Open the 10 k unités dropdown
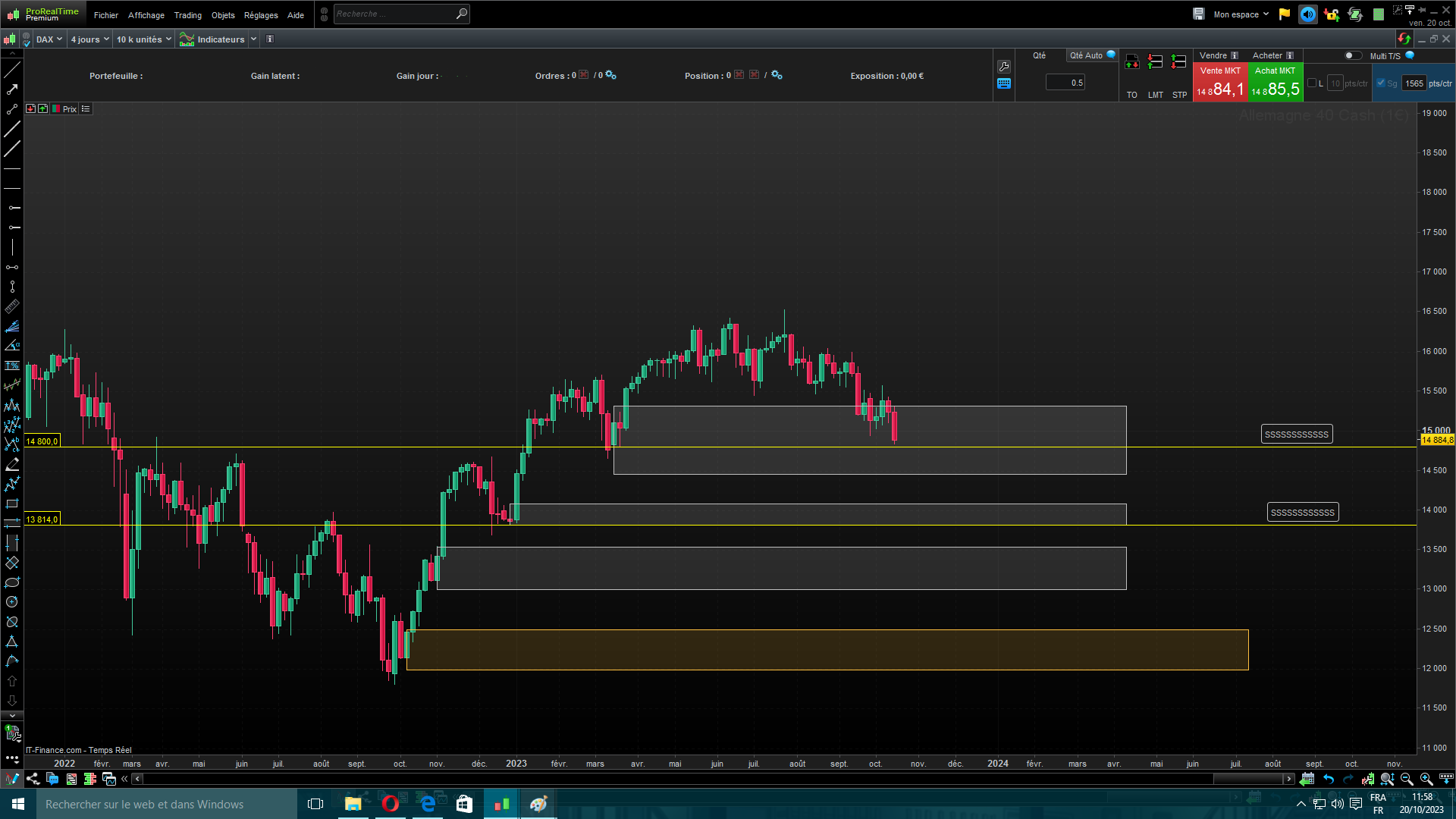Image resolution: width=1456 pixels, height=819 pixels. coord(143,39)
